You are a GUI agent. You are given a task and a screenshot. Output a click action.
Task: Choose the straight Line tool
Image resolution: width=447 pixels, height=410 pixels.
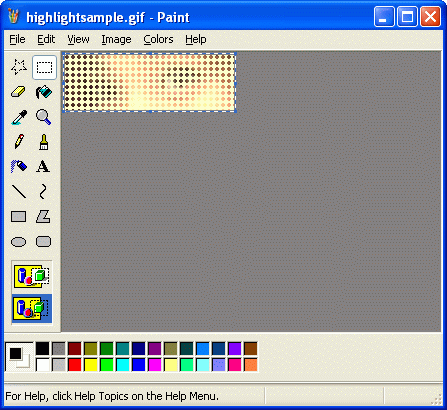tap(19, 191)
